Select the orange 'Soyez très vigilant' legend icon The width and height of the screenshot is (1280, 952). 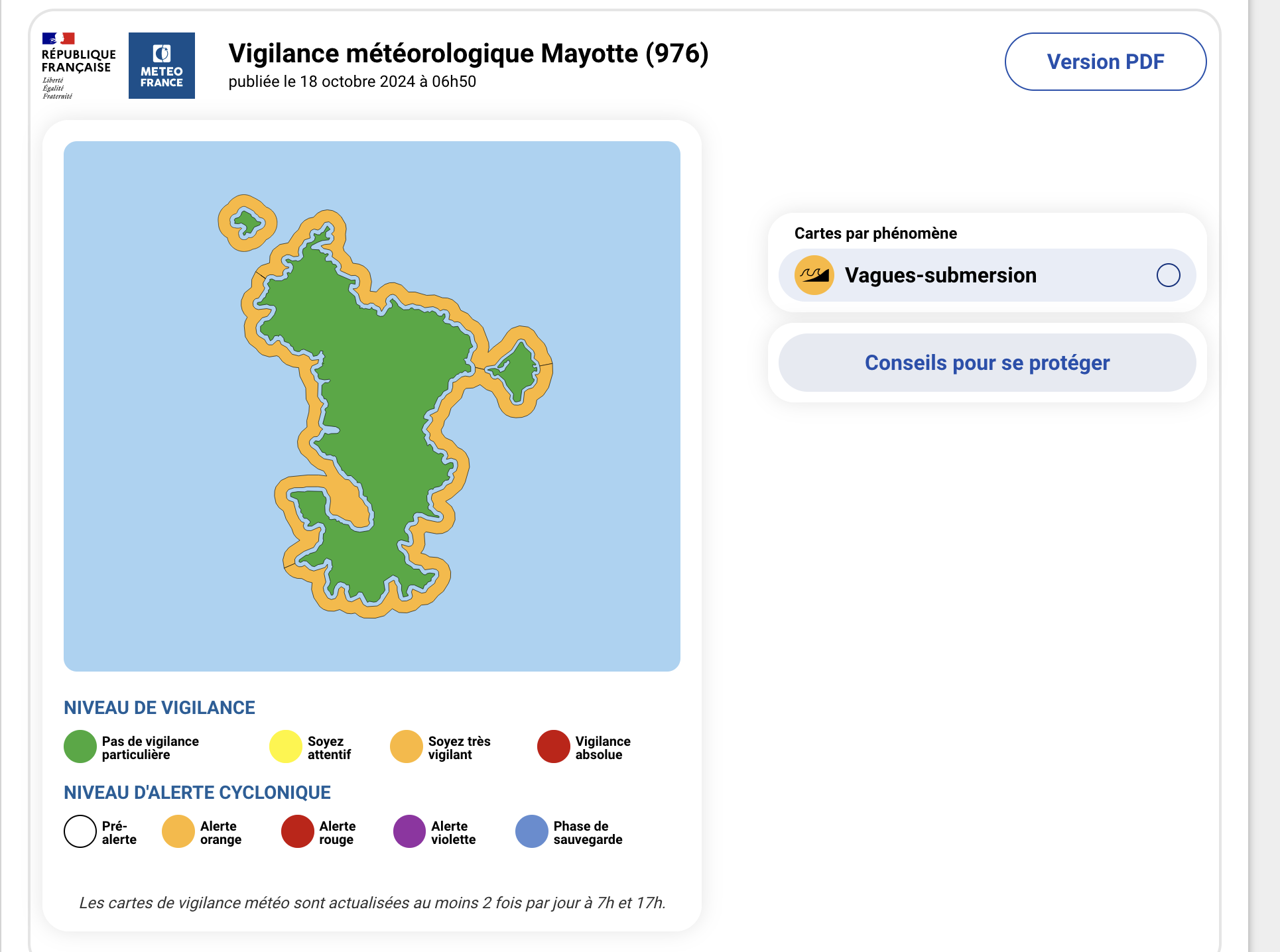[x=407, y=746]
